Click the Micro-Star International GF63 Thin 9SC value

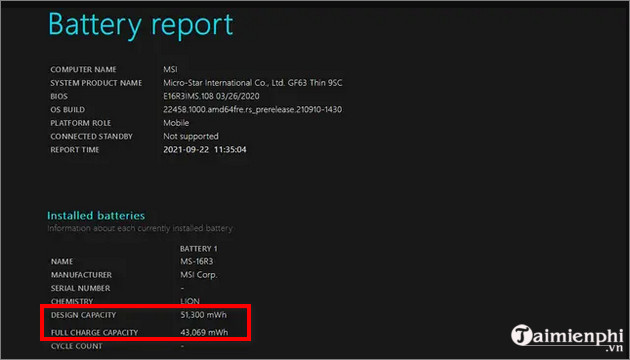point(253,83)
